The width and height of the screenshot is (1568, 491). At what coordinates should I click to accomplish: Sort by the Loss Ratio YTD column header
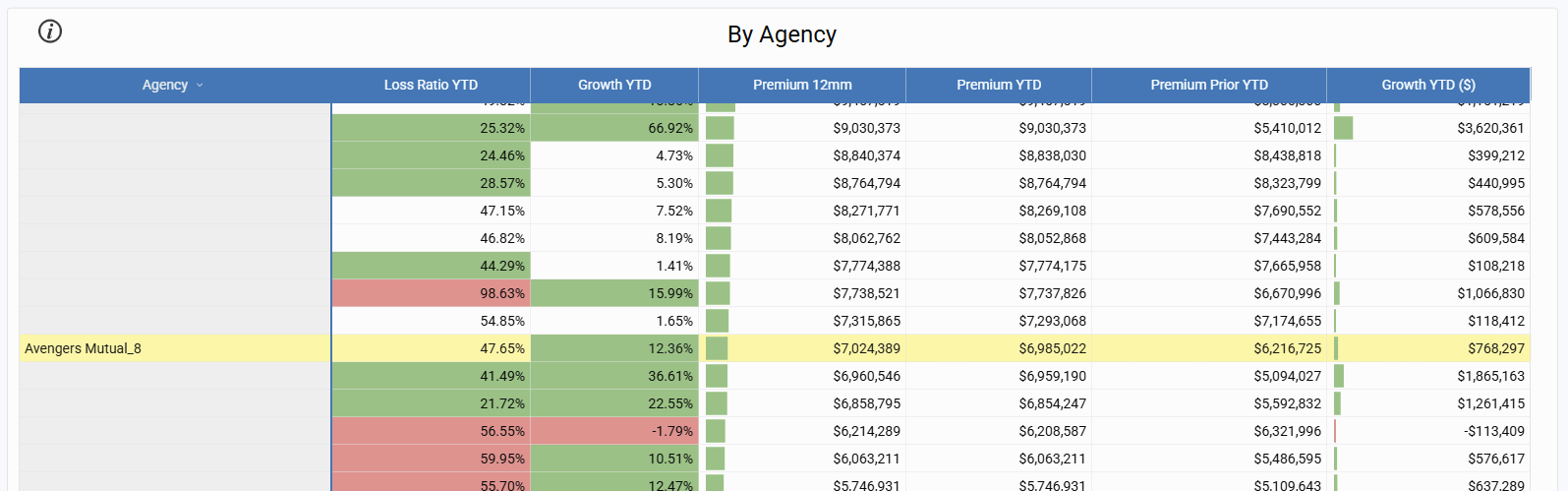click(x=431, y=85)
